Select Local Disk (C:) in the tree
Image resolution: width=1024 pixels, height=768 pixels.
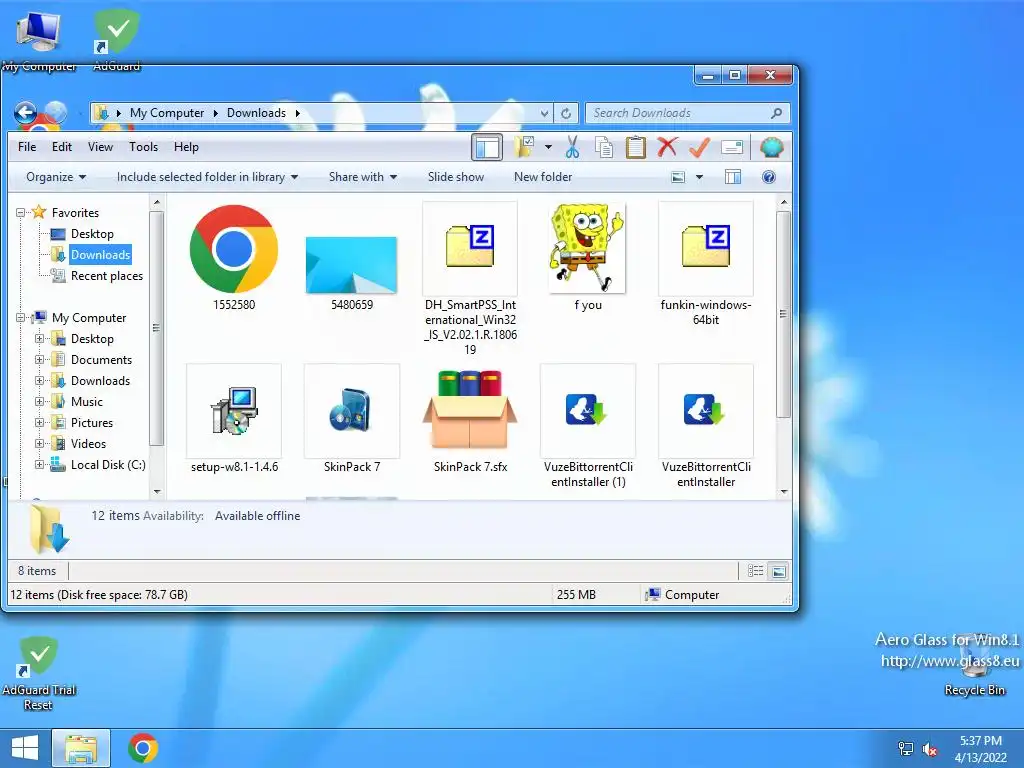(x=108, y=464)
